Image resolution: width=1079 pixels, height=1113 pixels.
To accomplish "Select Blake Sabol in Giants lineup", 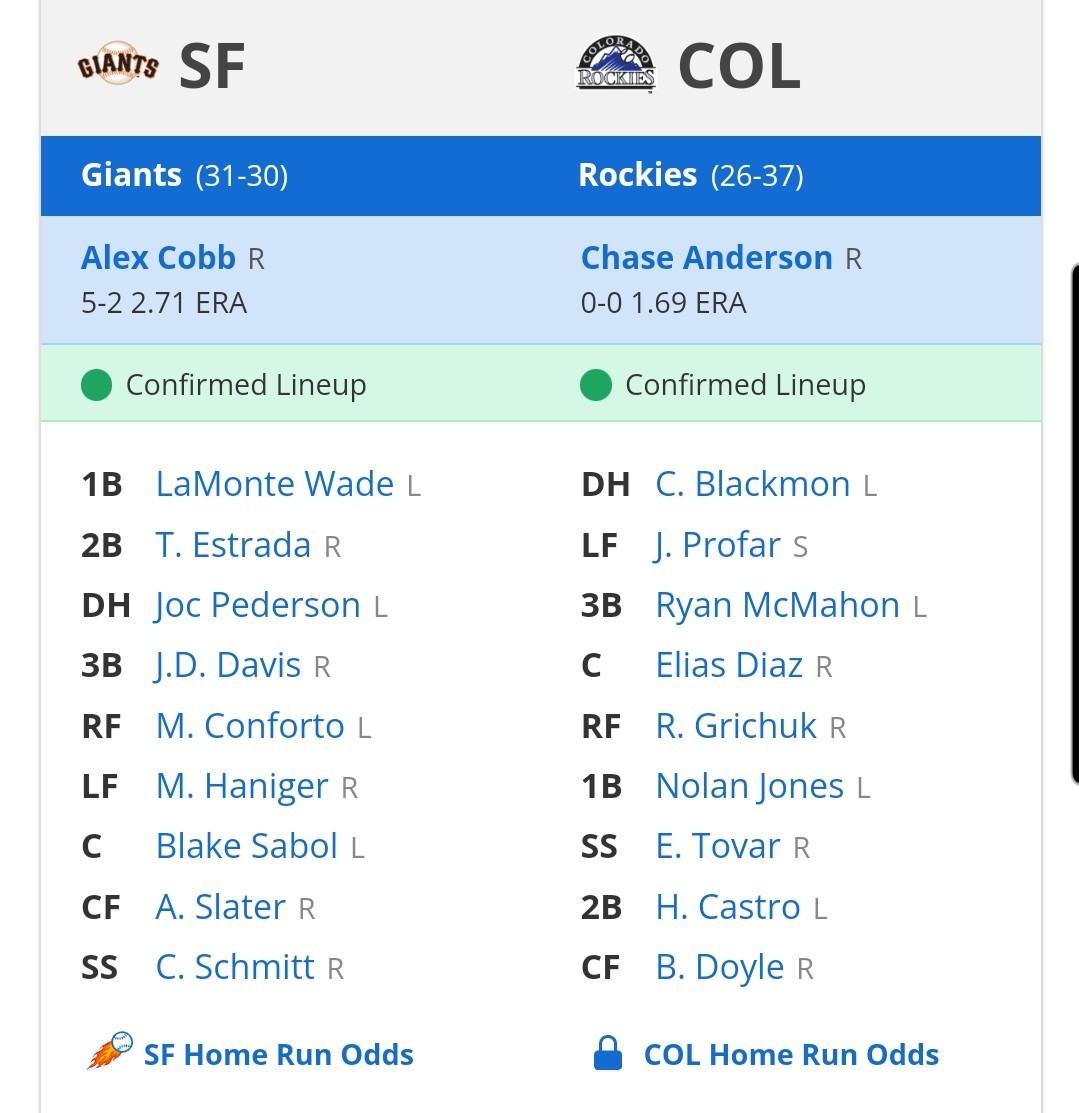I will pos(246,846).
